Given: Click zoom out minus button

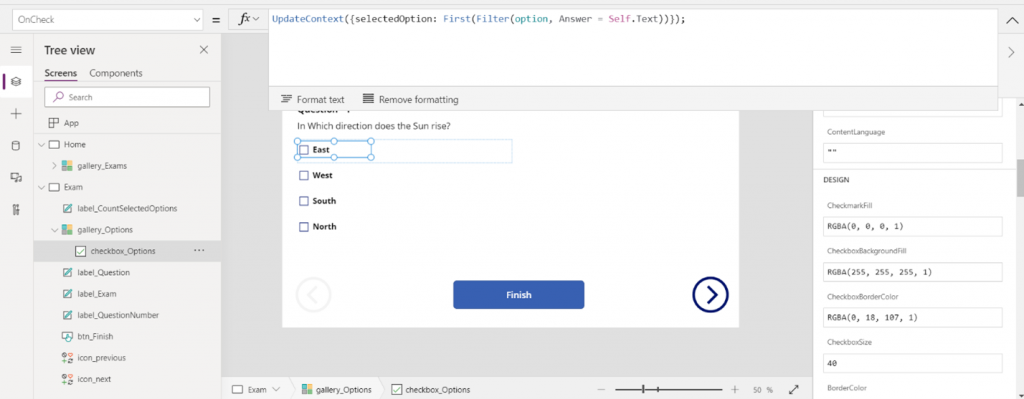Looking at the screenshot, I should [x=601, y=389].
